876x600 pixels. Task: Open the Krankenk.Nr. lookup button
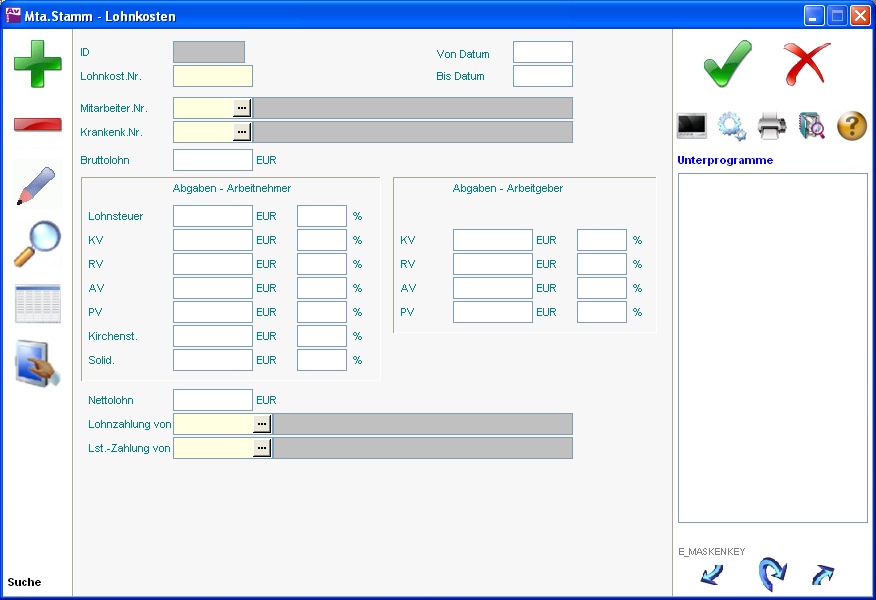click(x=242, y=132)
